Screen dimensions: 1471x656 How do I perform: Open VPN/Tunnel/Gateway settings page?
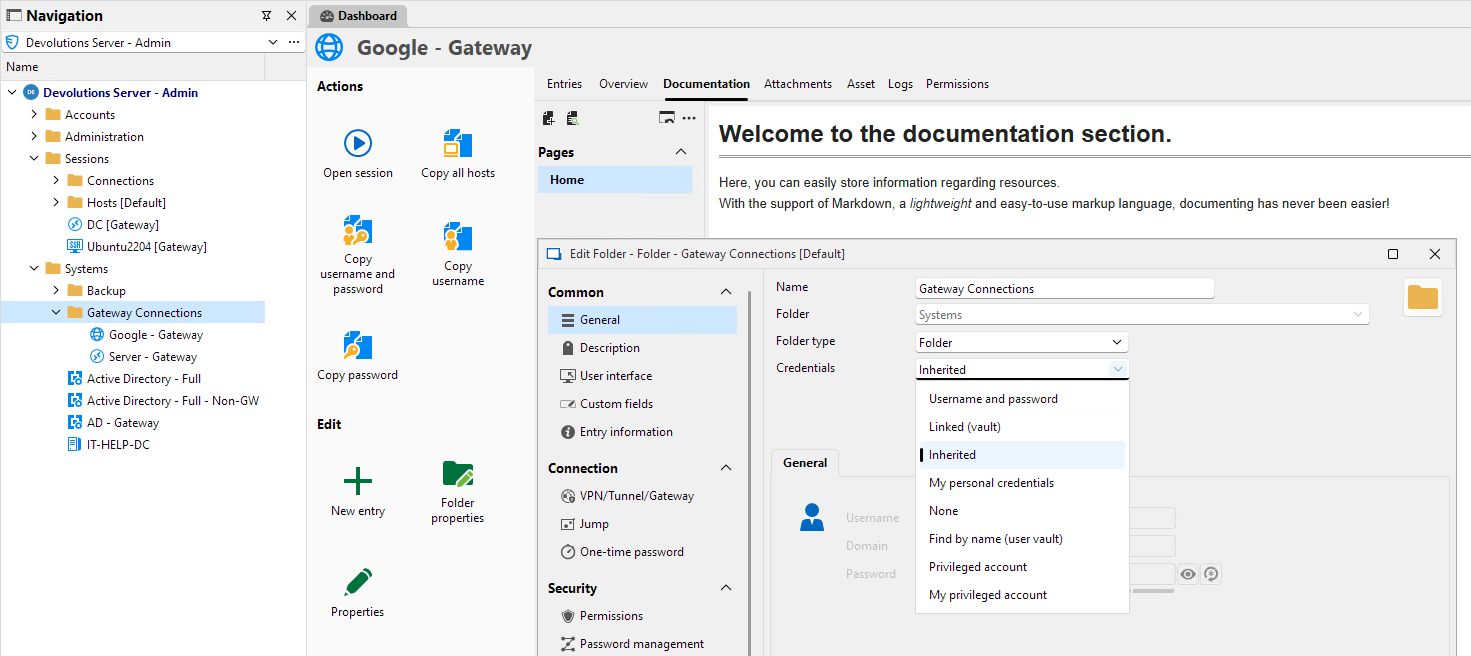(x=636, y=496)
